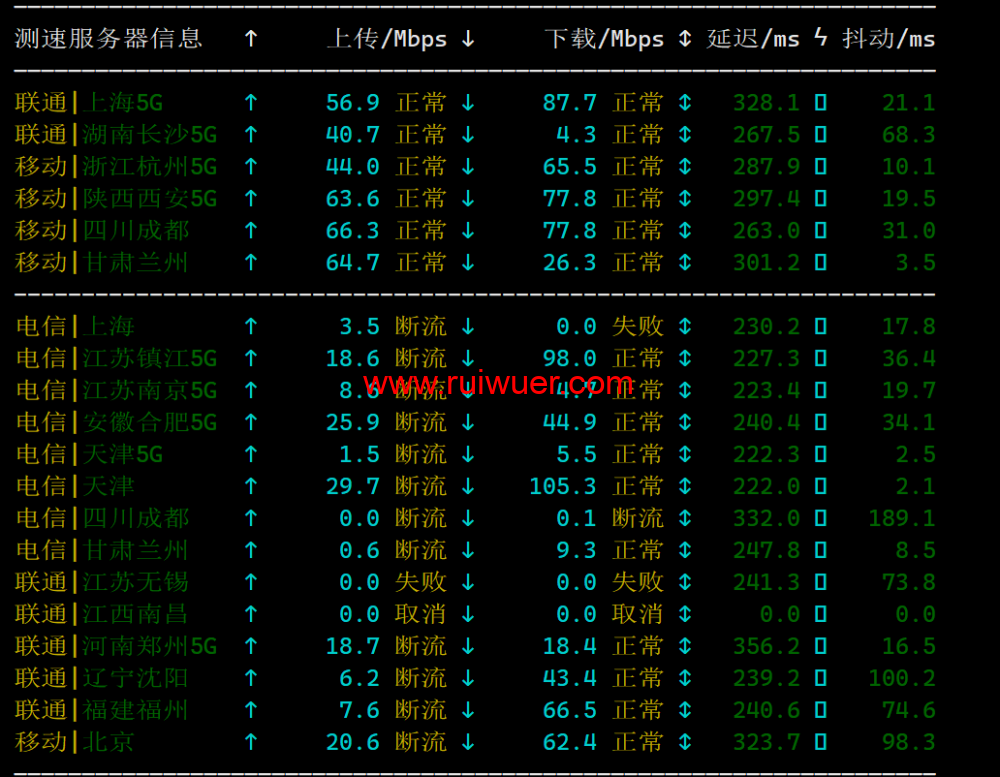Click the upload arrow in 联通 上海5G row
This screenshot has width=1000, height=777.
250,103
